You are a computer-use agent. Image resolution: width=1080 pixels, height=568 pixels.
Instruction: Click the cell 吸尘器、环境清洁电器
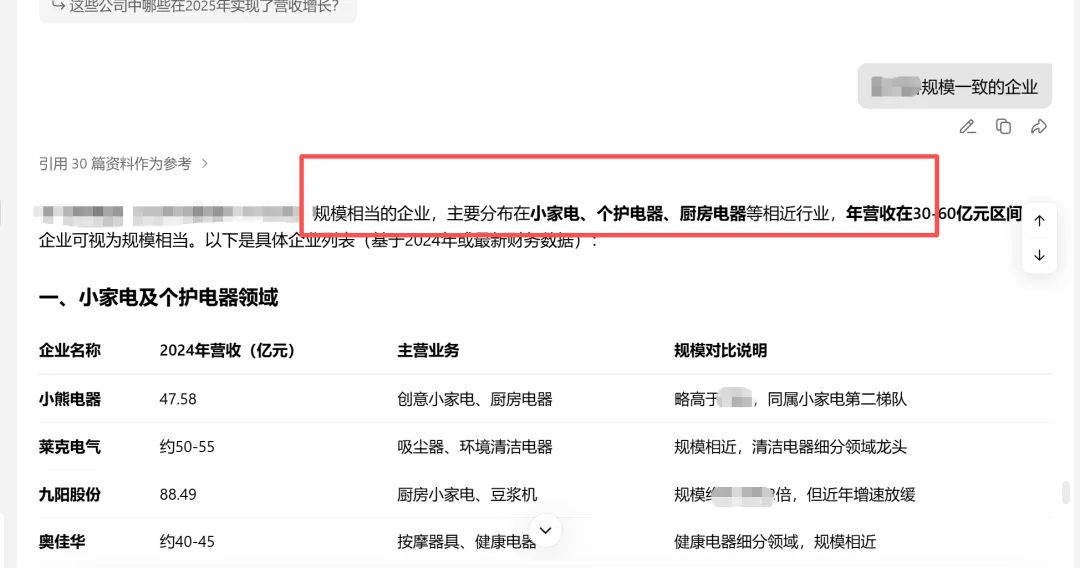click(x=475, y=447)
